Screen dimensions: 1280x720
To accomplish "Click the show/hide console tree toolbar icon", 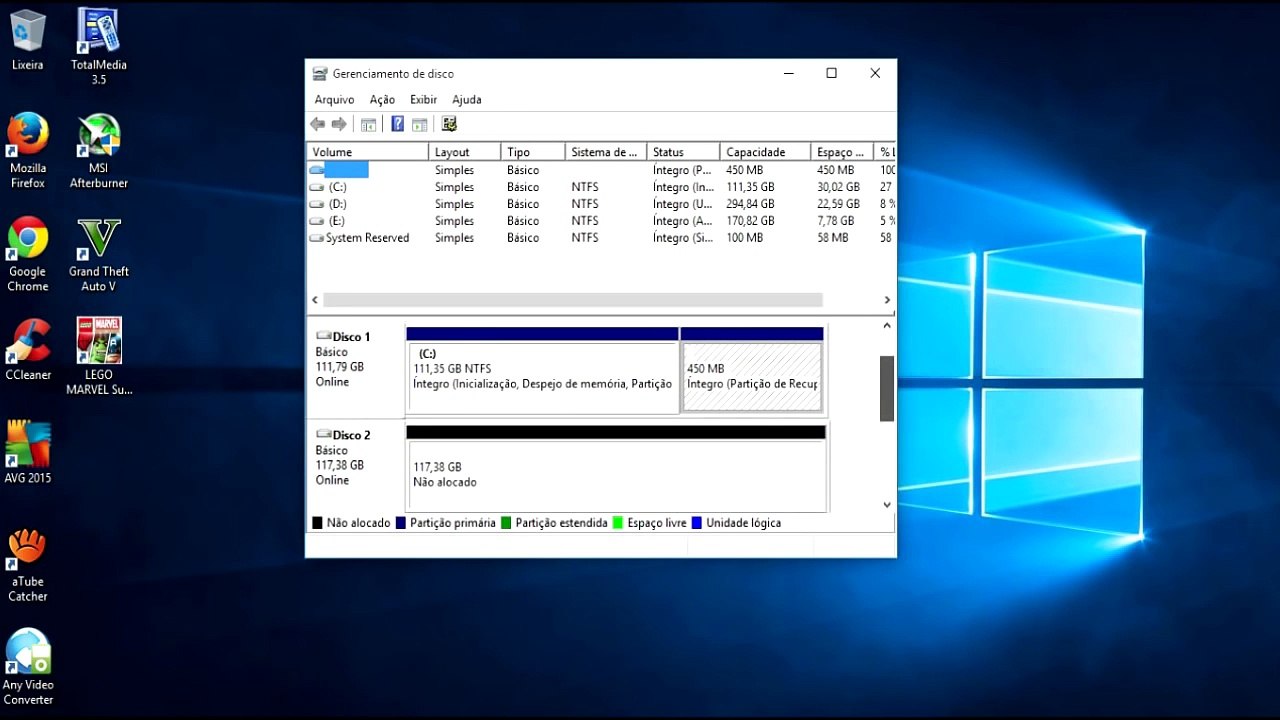I will (369, 124).
